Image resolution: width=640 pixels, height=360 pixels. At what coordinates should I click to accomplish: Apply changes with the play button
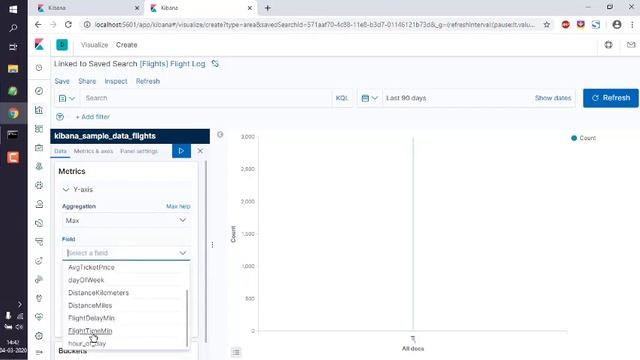coord(181,151)
